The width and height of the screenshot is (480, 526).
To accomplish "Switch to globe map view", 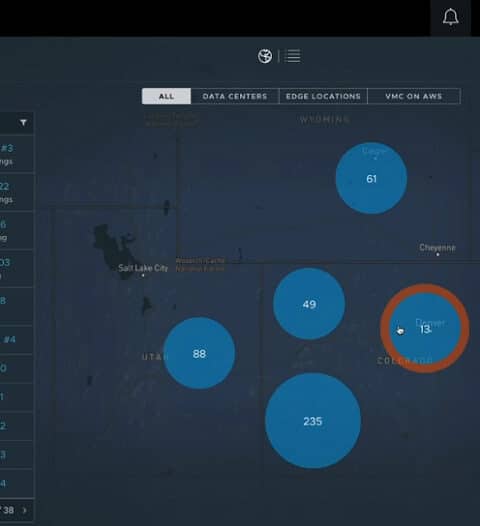I will click(x=265, y=56).
